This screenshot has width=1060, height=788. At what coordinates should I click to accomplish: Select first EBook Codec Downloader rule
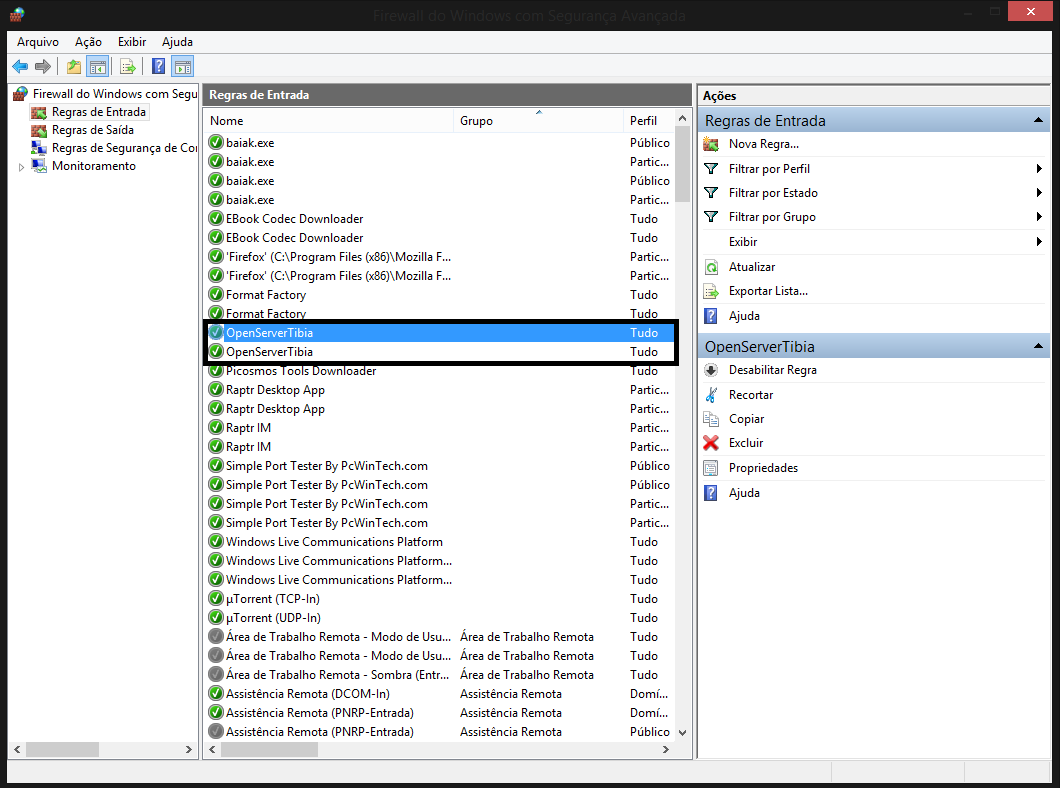click(x=441, y=219)
